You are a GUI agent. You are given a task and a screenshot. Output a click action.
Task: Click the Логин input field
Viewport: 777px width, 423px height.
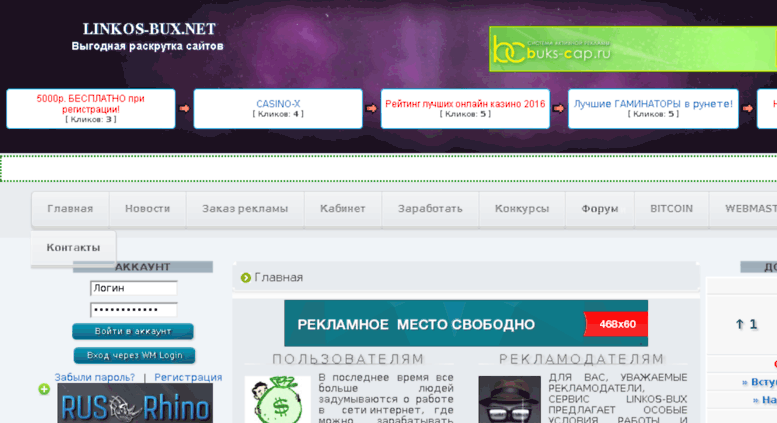[x=134, y=288]
